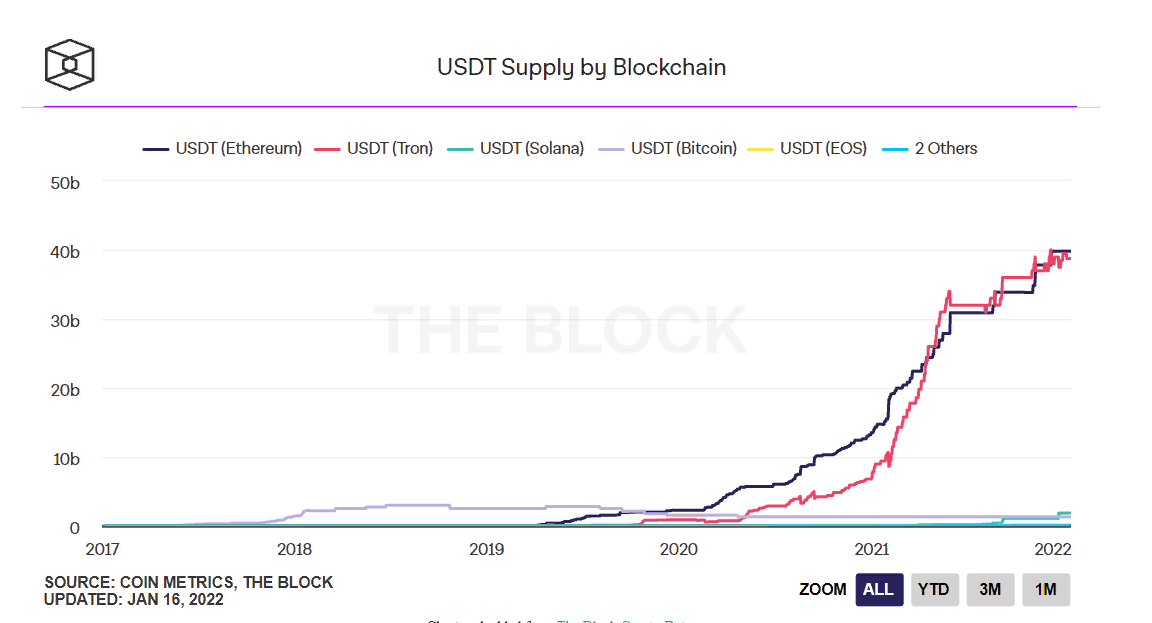Choose the 1M zoom range

1046,589
